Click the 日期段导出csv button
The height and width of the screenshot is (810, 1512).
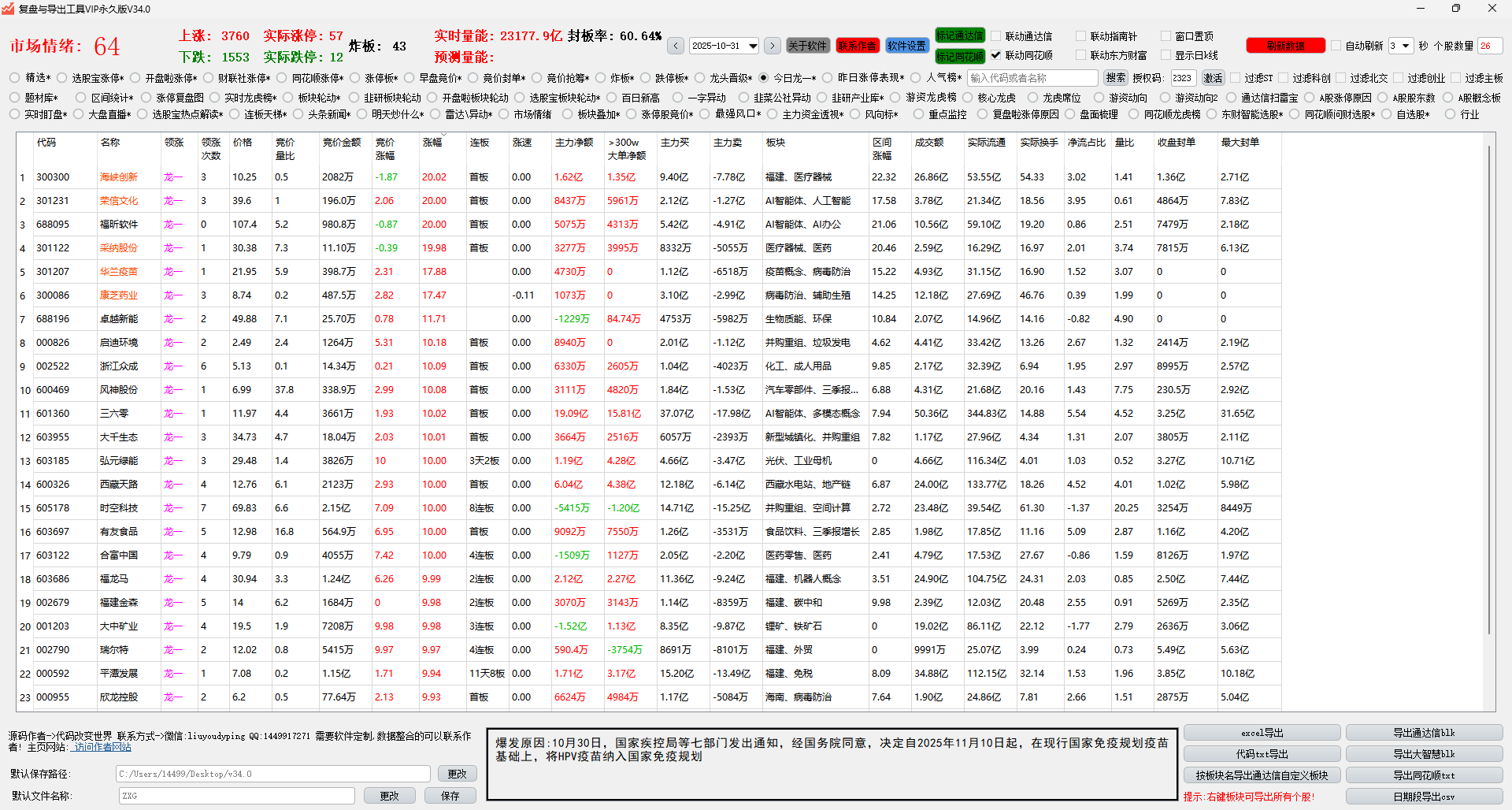tap(1424, 797)
